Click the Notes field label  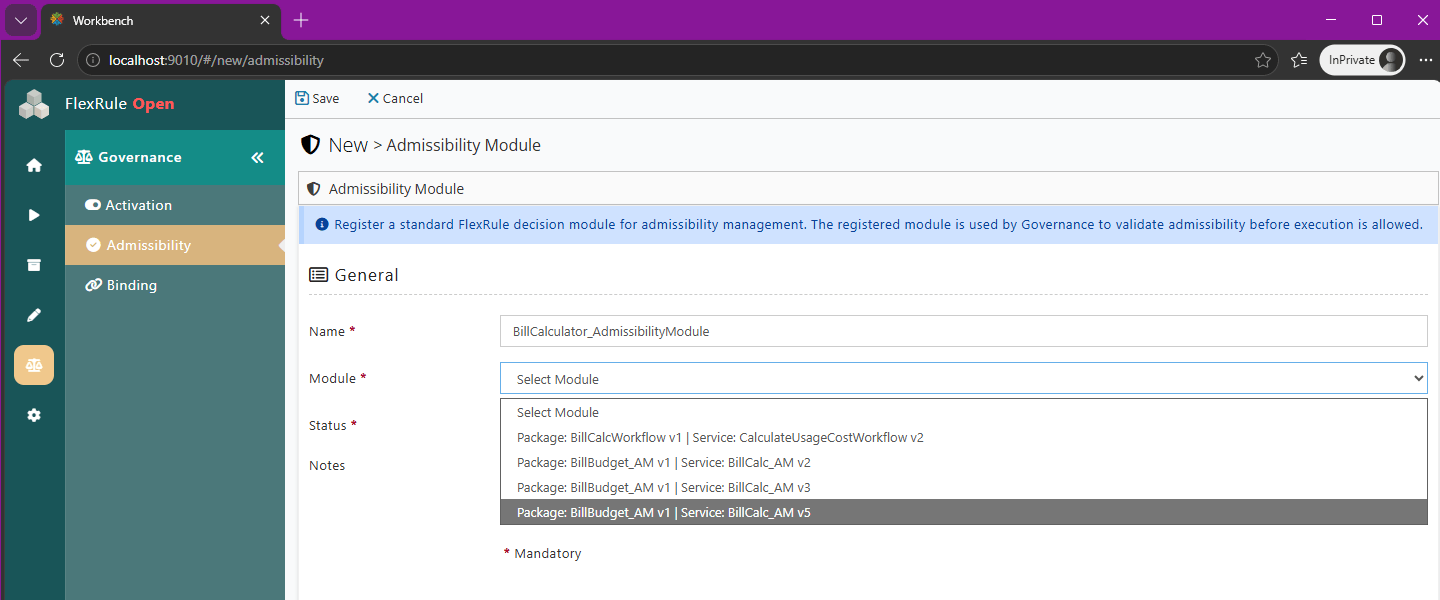[327, 465]
